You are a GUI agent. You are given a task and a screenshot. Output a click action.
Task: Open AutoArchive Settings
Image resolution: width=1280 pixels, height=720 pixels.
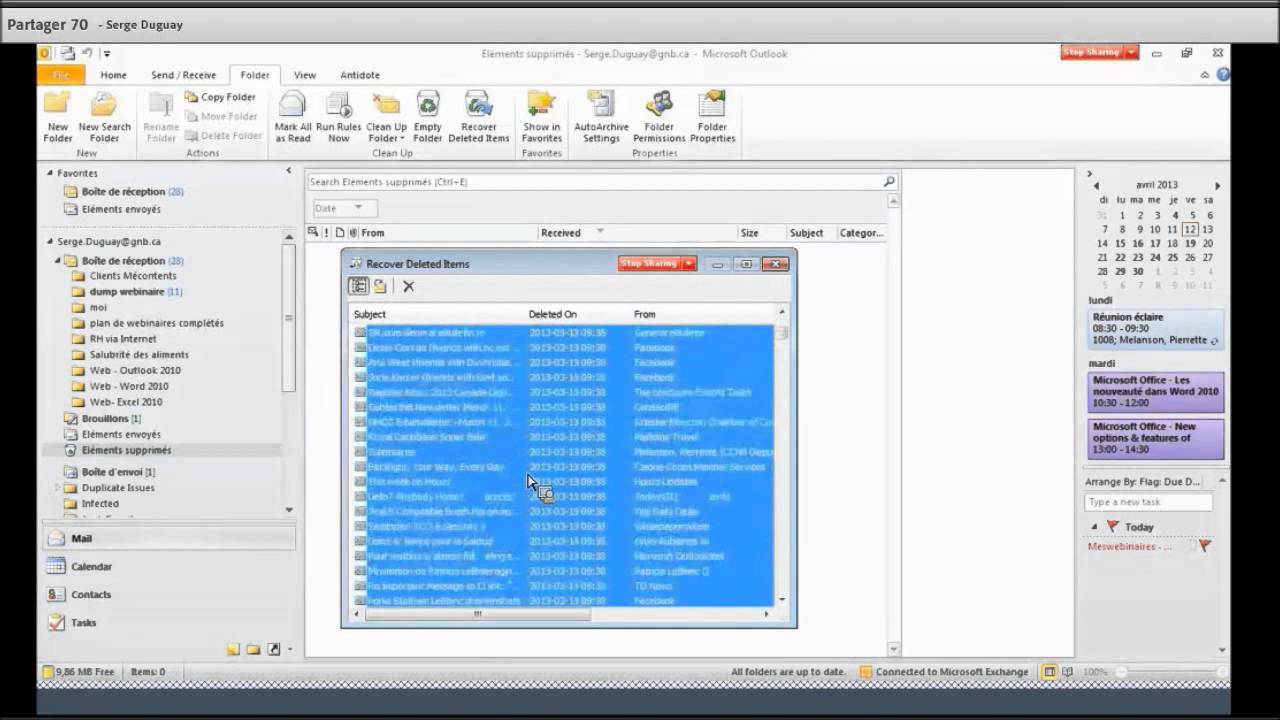[x=601, y=117]
